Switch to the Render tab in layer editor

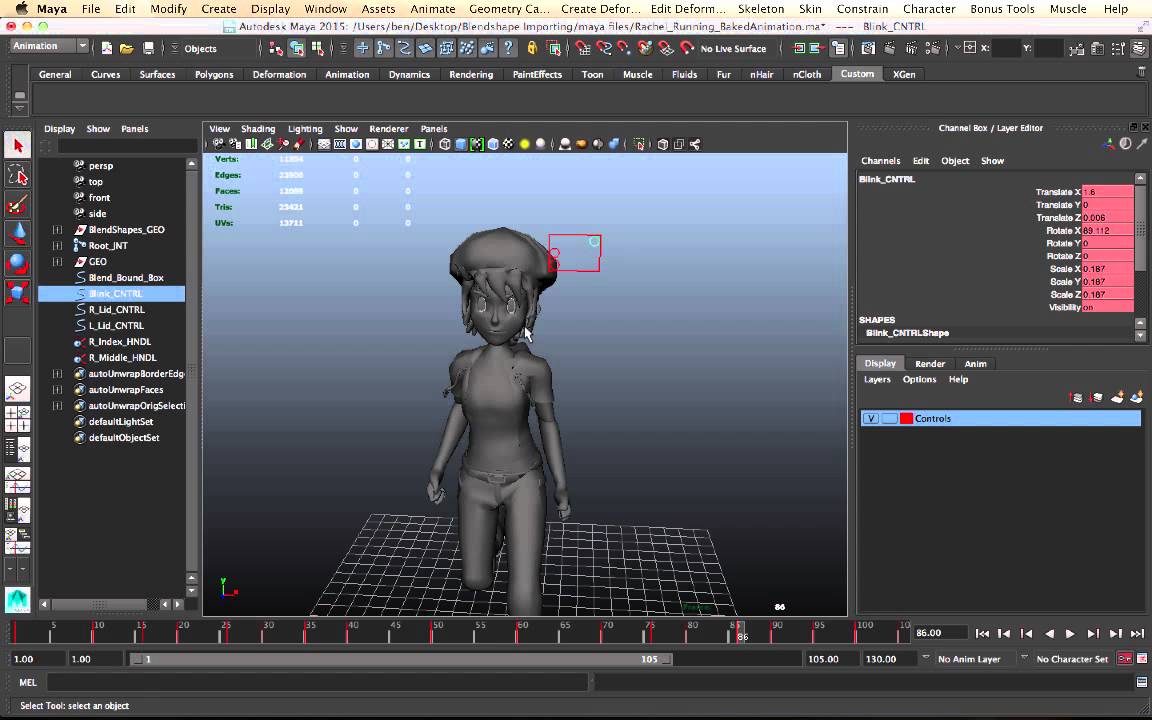(x=929, y=363)
